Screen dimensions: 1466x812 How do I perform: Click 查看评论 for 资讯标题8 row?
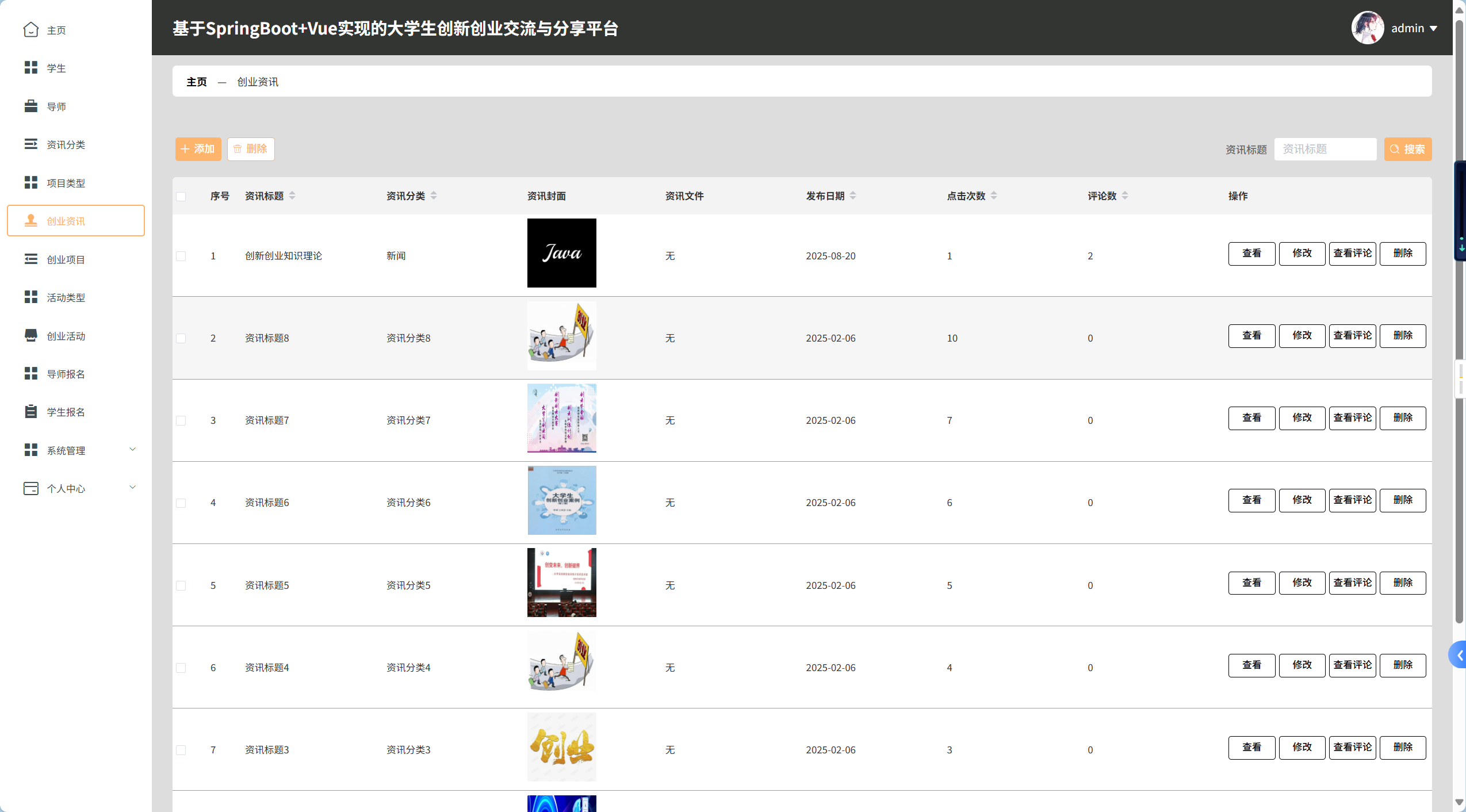(1352, 335)
